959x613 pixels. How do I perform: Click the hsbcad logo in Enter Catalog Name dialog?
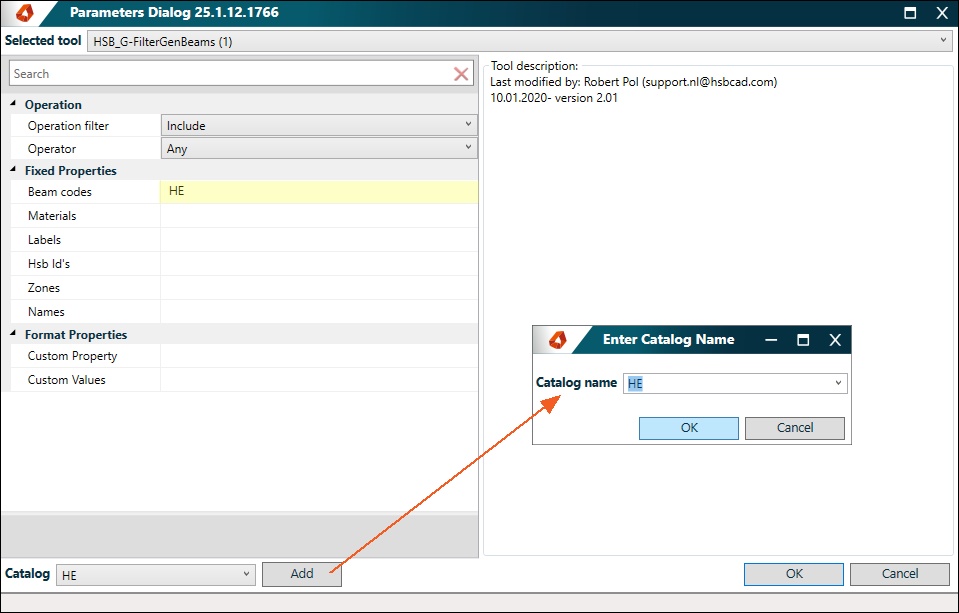pyautogui.click(x=557, y=340)
